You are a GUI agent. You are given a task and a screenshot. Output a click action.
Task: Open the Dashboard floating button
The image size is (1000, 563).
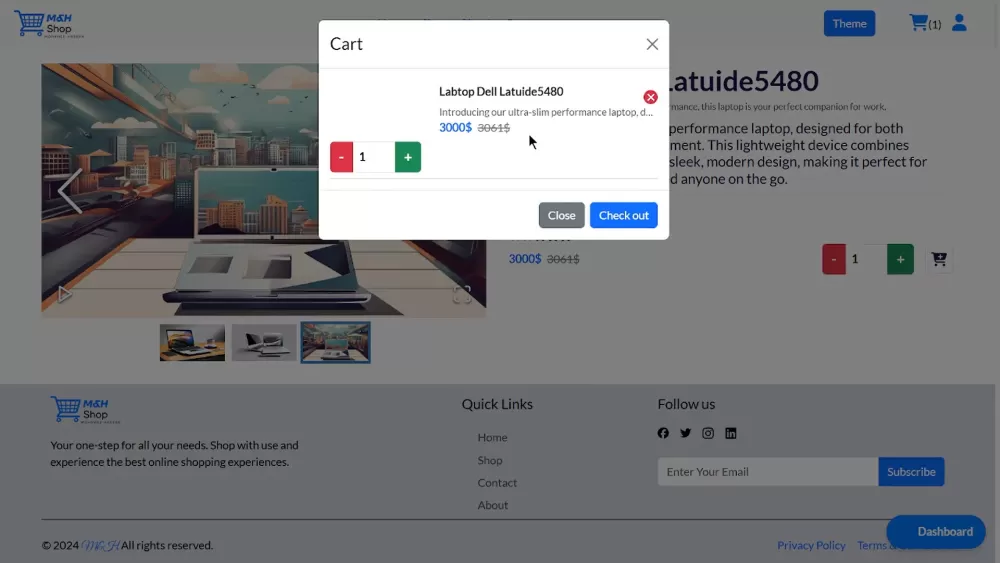point(936,532)
